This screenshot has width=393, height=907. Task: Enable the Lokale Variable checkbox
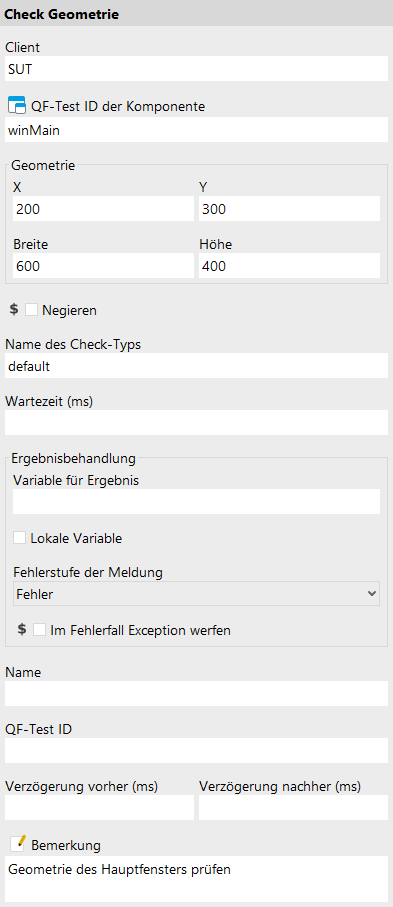(x=20, y=538)
